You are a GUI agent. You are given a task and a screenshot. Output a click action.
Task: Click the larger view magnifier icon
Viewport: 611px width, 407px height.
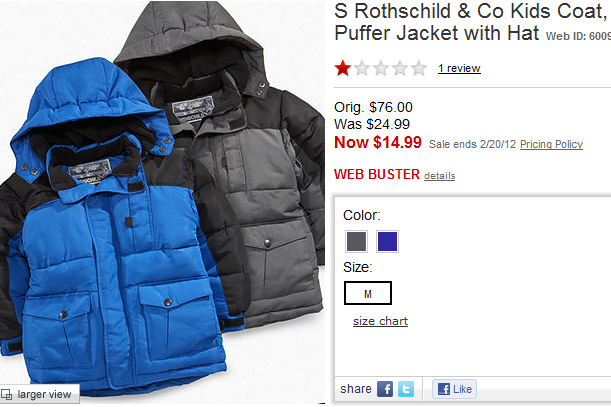pyautogui.click(x=7, y=395)
